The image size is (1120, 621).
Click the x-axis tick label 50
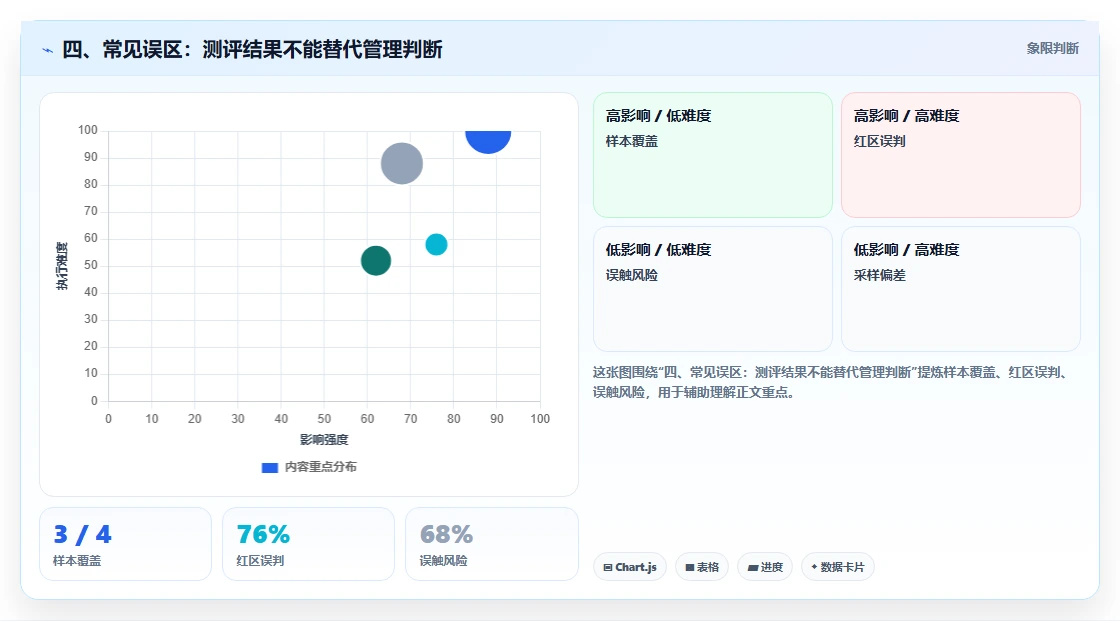[324, 419]
